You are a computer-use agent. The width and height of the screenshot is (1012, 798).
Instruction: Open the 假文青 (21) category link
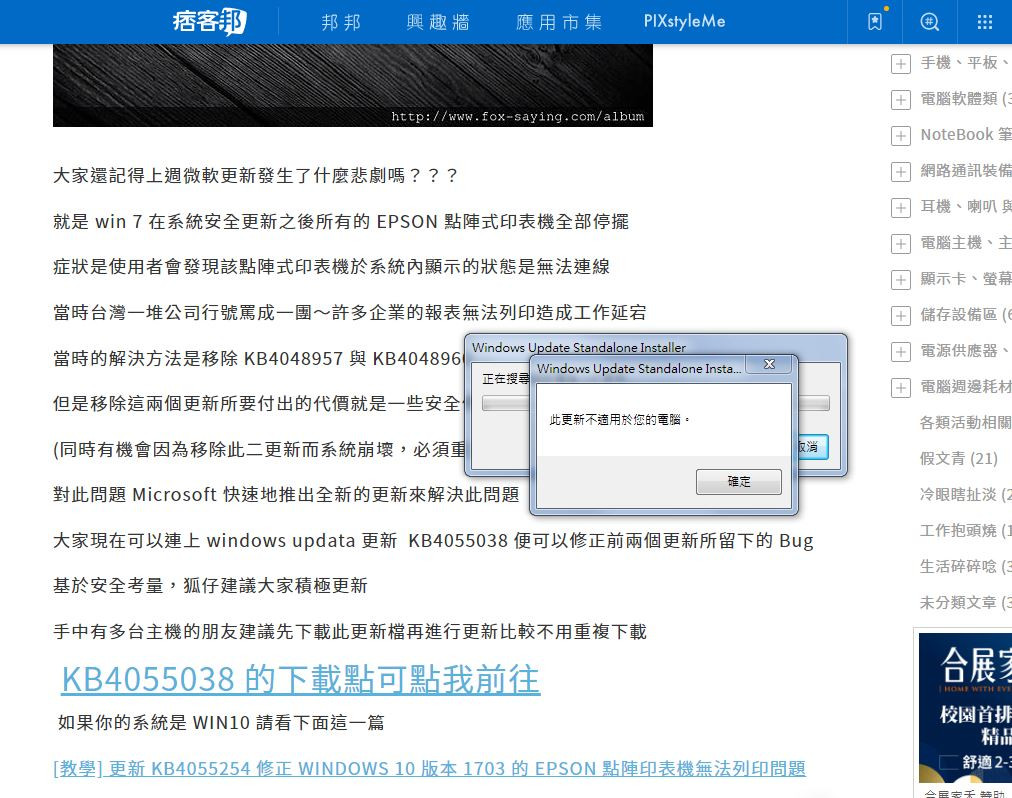(x=958, y=458)
